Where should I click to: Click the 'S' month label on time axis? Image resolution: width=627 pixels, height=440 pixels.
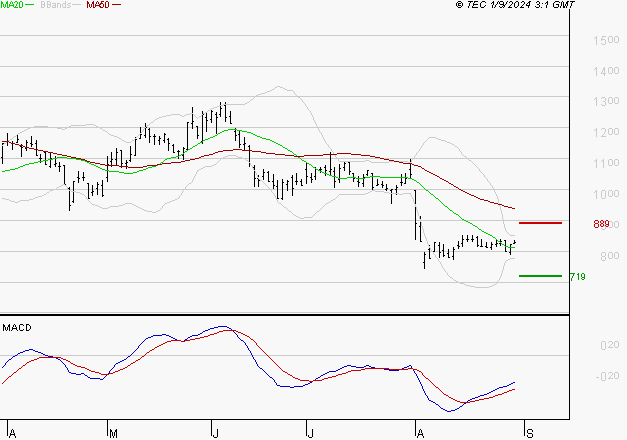(x=530, y=433)
